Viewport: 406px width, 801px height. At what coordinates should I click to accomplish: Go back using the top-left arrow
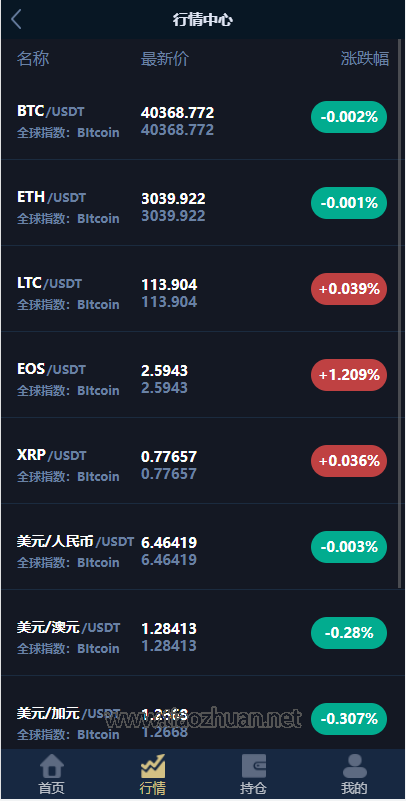pyautogui.click(x=16, y=19)
